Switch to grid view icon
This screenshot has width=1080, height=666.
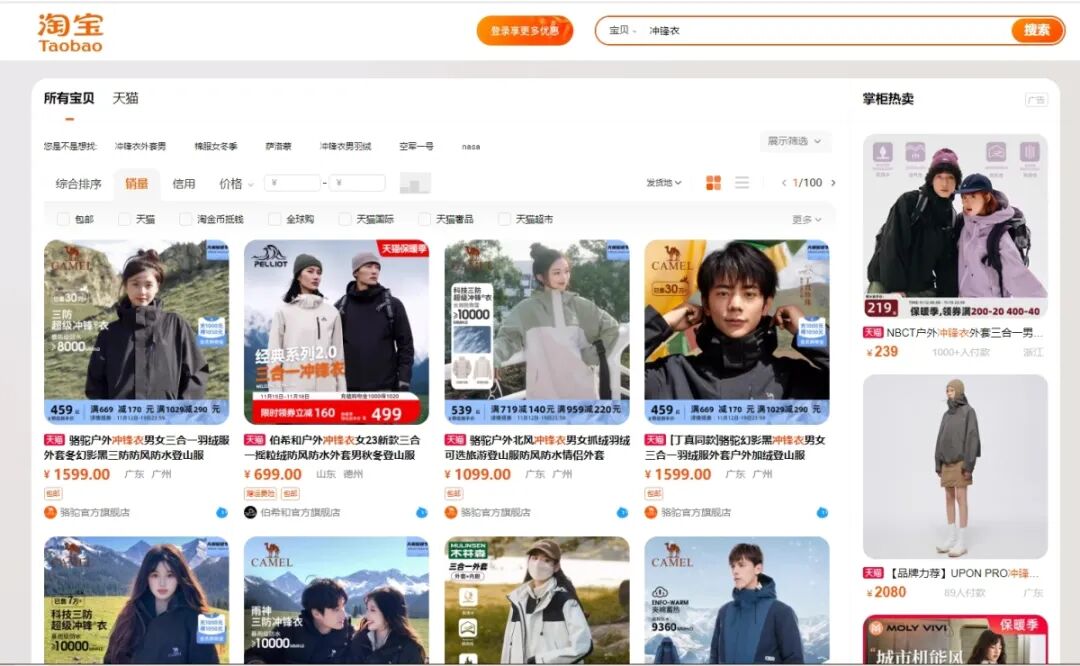714,183
